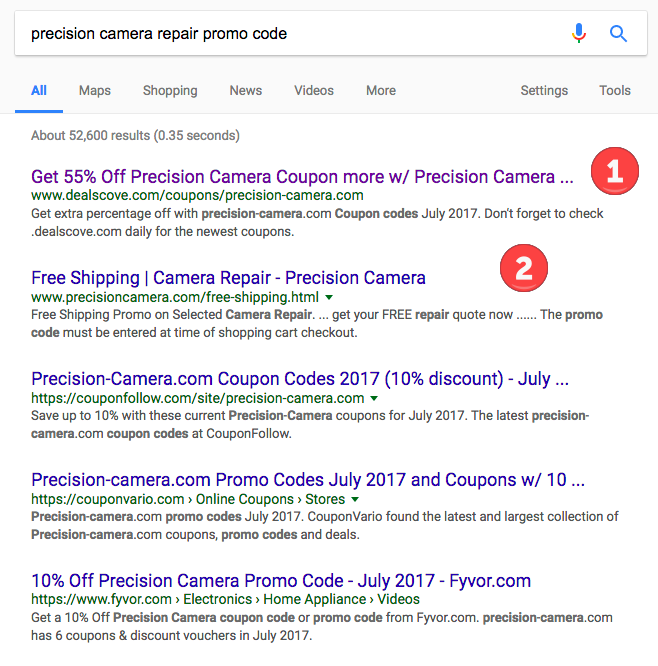Click the red circle marker numbered 2
Screen dimensions: 658x666
click(x=524, y=268)
